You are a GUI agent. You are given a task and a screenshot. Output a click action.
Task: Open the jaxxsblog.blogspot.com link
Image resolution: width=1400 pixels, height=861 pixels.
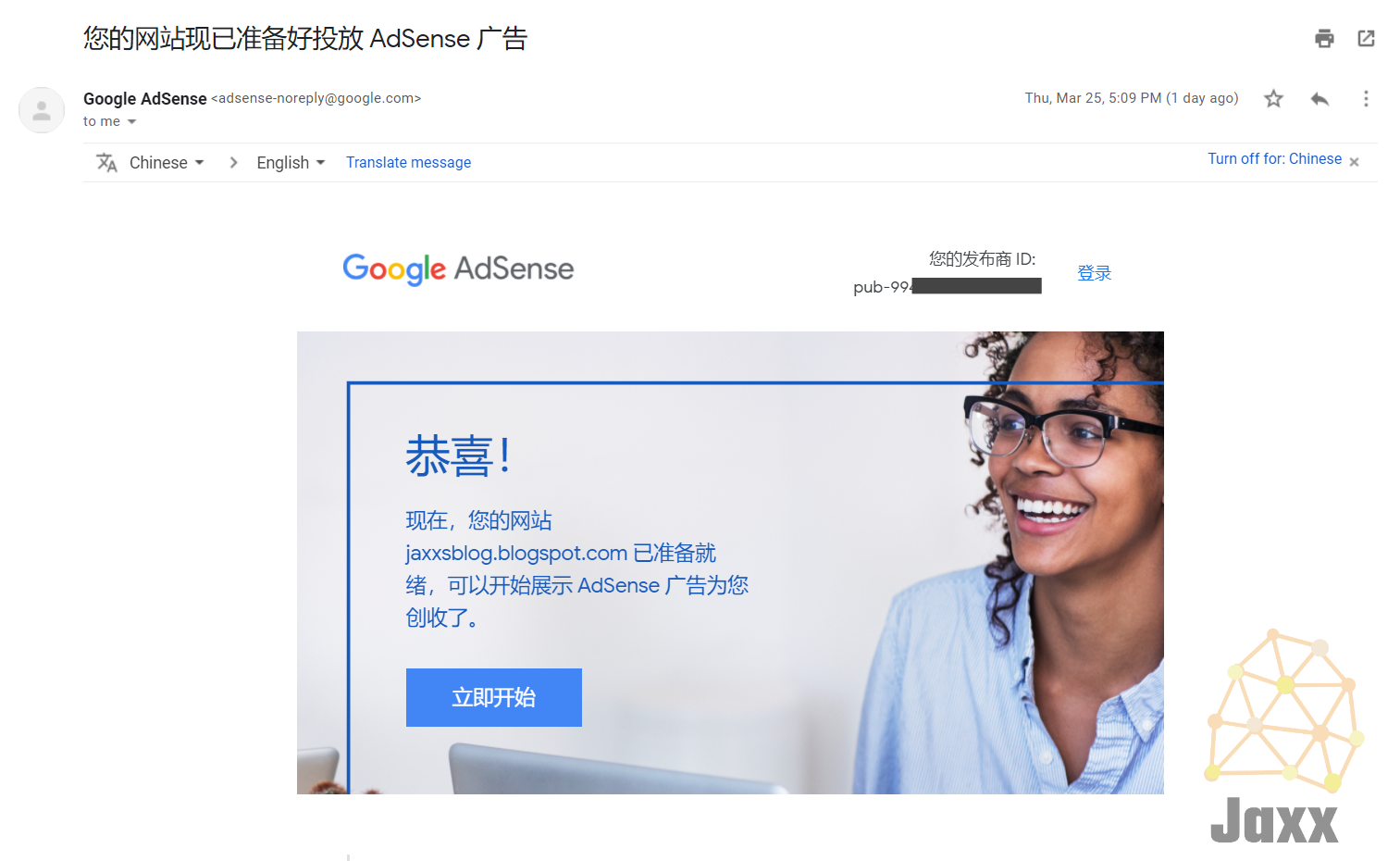[516, 554]
